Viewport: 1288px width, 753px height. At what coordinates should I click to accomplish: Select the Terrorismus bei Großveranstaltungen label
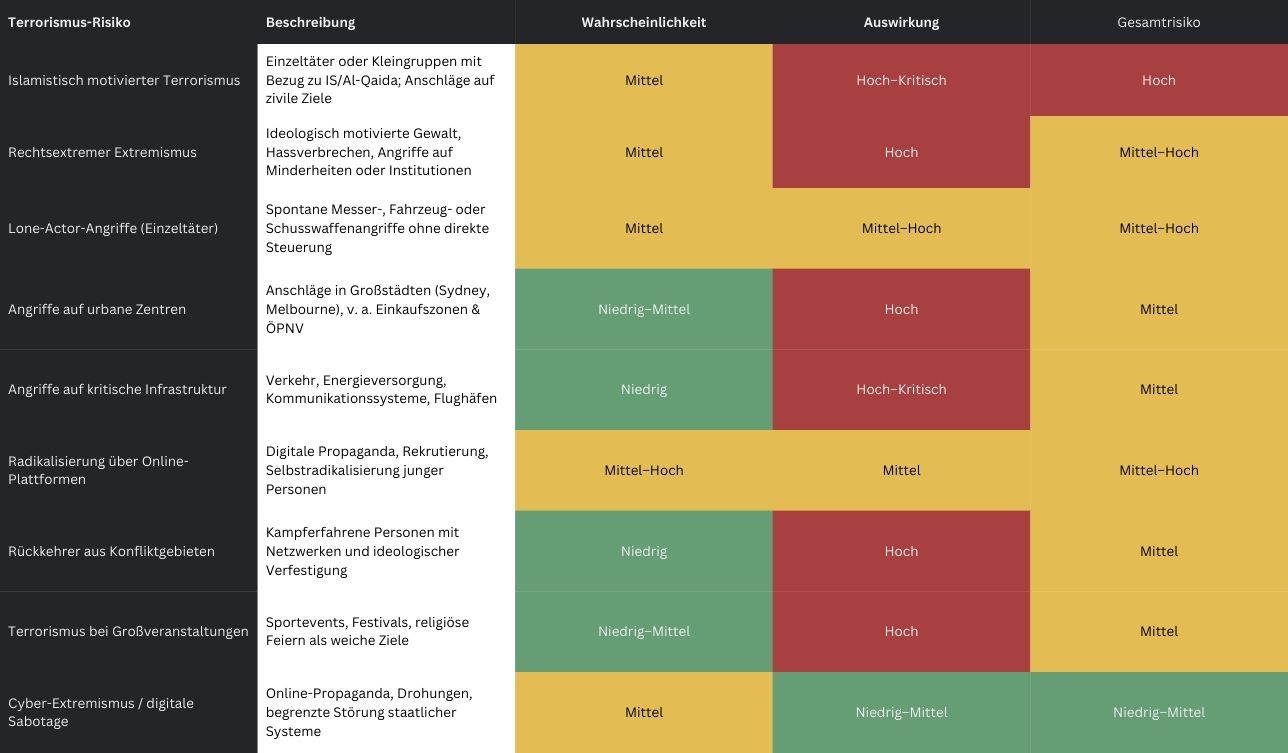click(128, 631)
